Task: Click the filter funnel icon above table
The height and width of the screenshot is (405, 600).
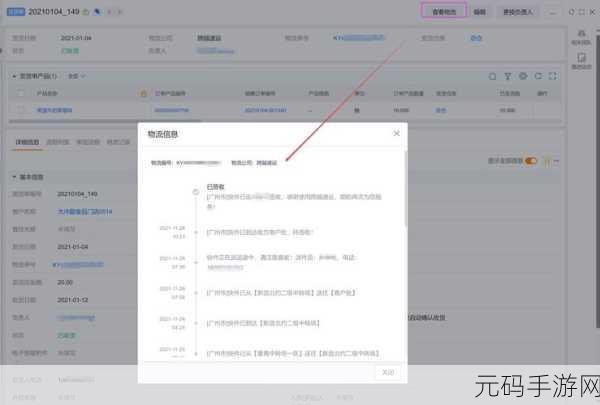Action: [x=508, y=76]
